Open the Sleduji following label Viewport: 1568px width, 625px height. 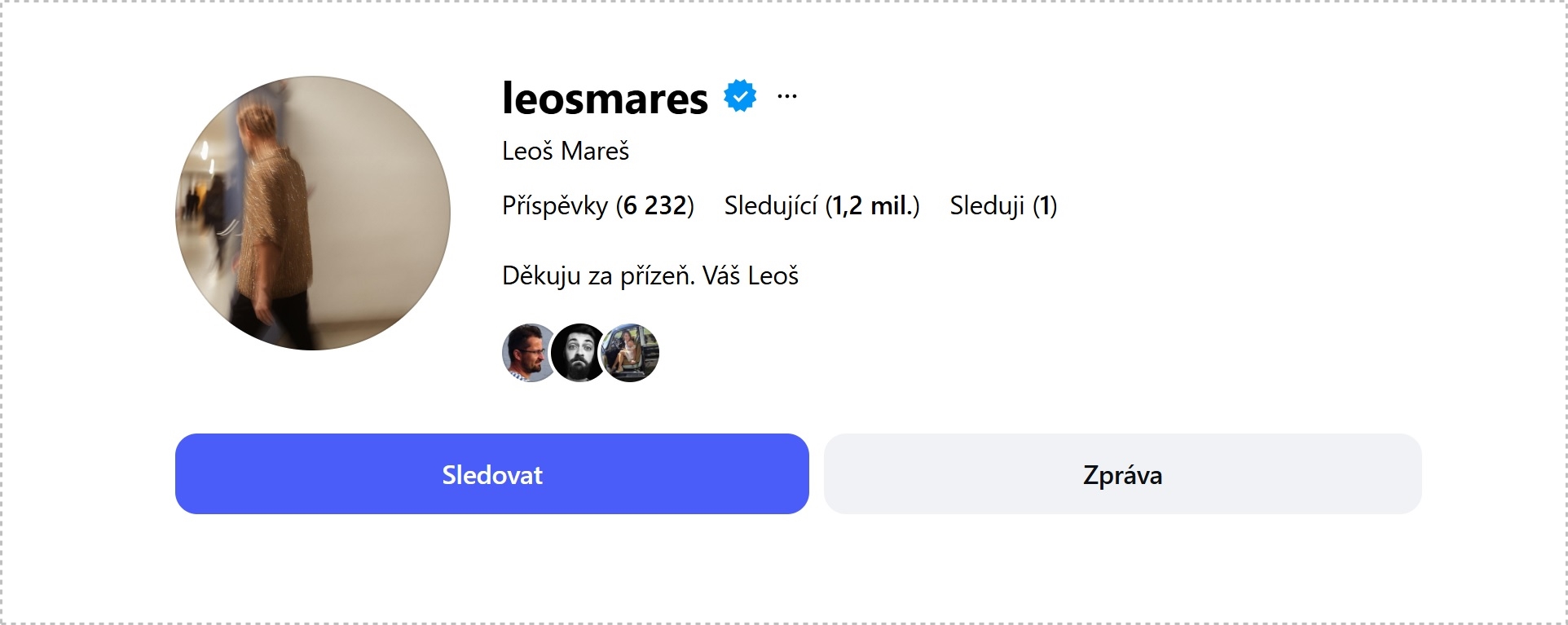(x=987, y=206)
